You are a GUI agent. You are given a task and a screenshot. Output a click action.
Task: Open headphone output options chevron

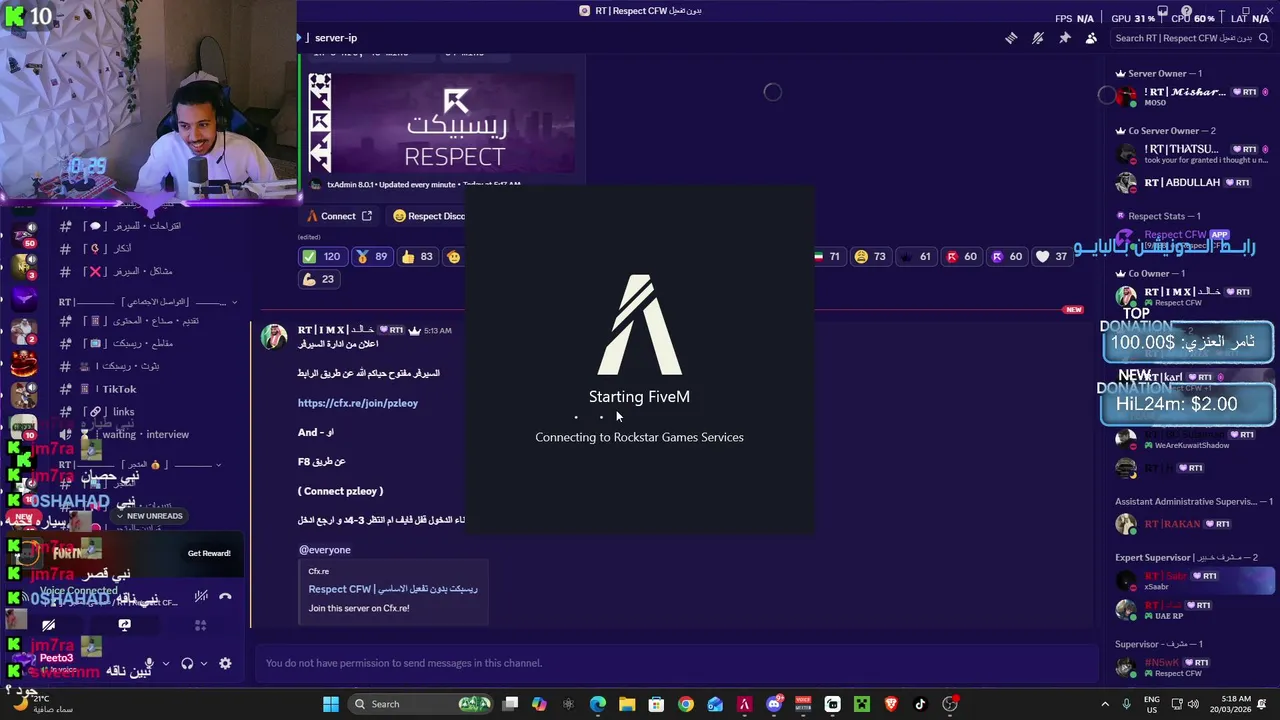tap(204, 663)
